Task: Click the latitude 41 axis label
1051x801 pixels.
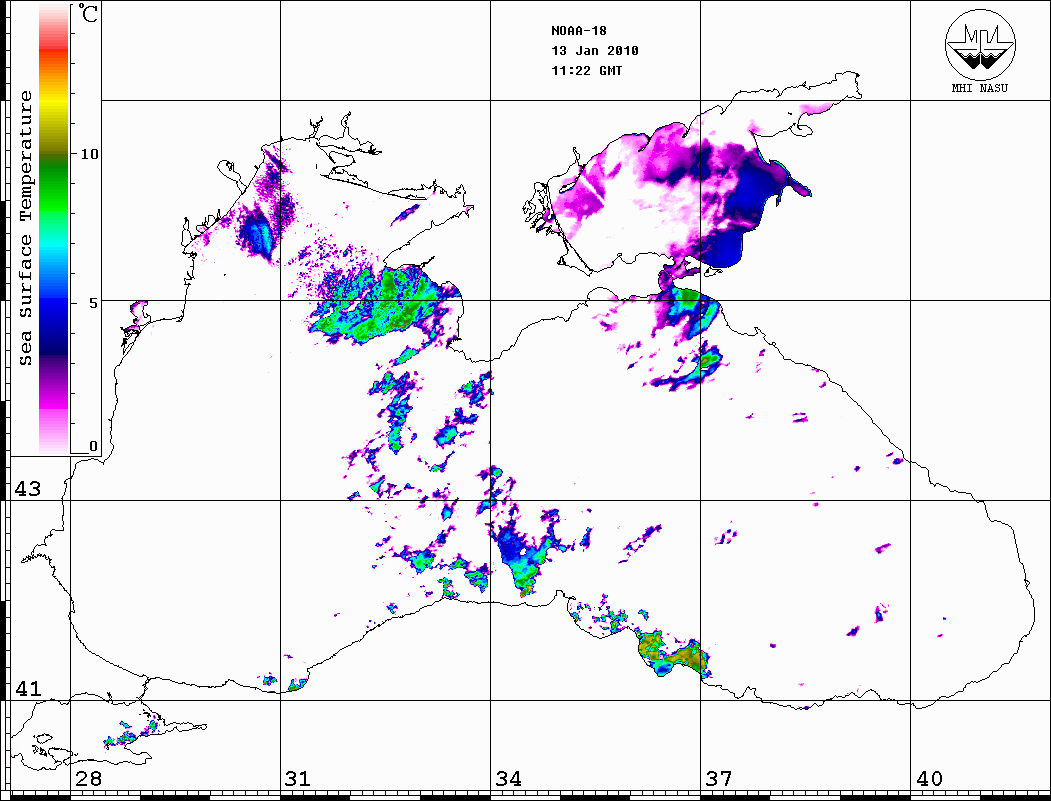Action: point(27,689)
